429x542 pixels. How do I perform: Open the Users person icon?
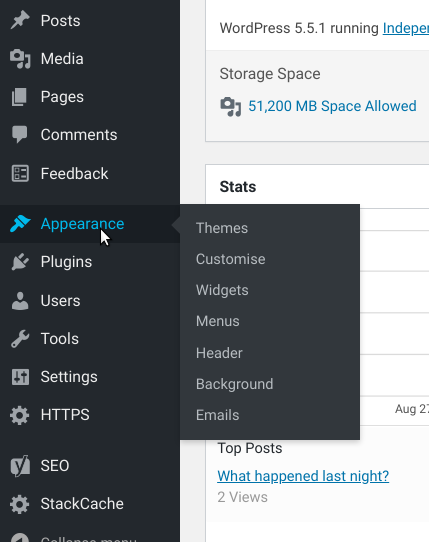pyautogui.click(x=20, y=301)
